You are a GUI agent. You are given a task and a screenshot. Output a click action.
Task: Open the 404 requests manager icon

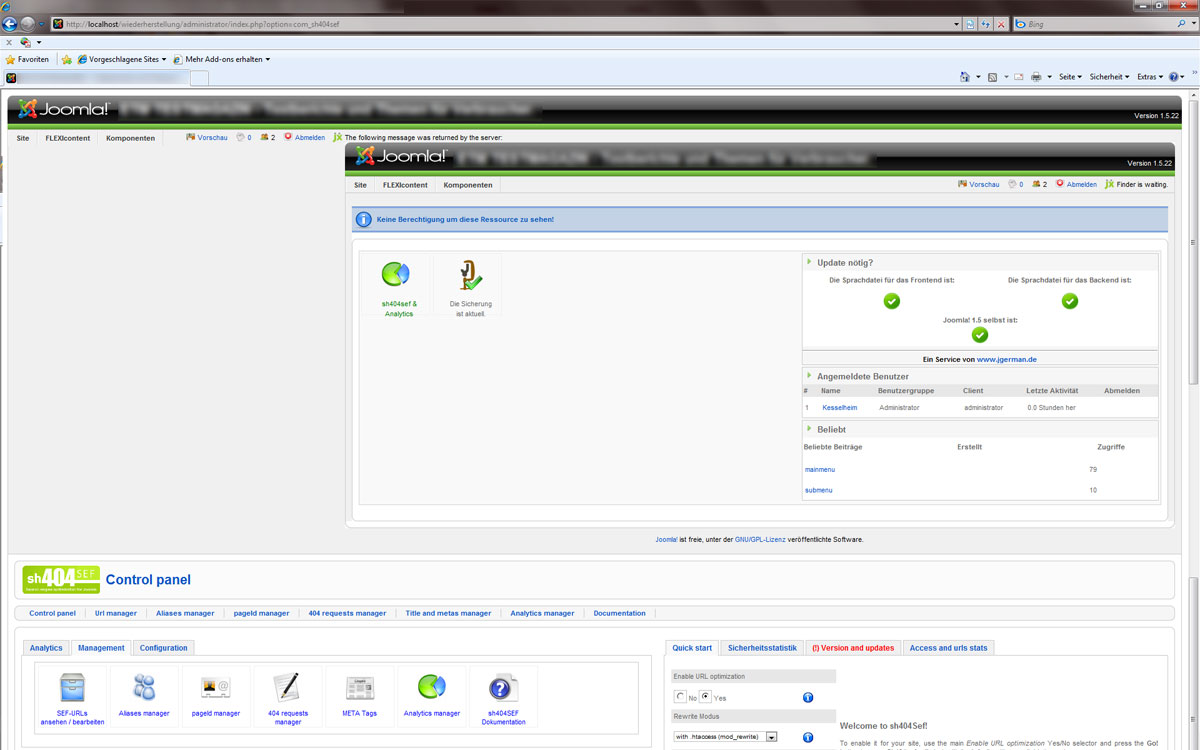pos(288,698)
